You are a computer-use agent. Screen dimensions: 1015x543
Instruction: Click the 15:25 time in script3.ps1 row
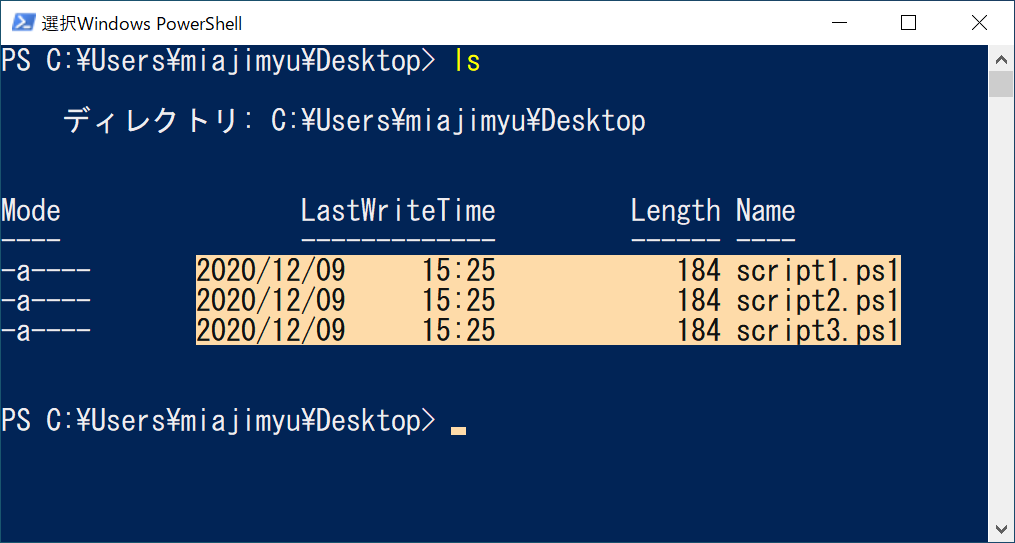458,331
